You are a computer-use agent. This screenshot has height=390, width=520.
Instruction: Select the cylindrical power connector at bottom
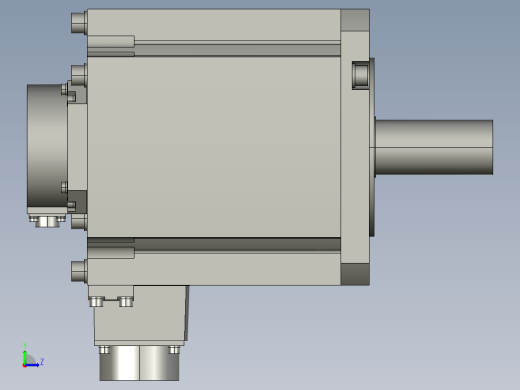pos(139,363)
